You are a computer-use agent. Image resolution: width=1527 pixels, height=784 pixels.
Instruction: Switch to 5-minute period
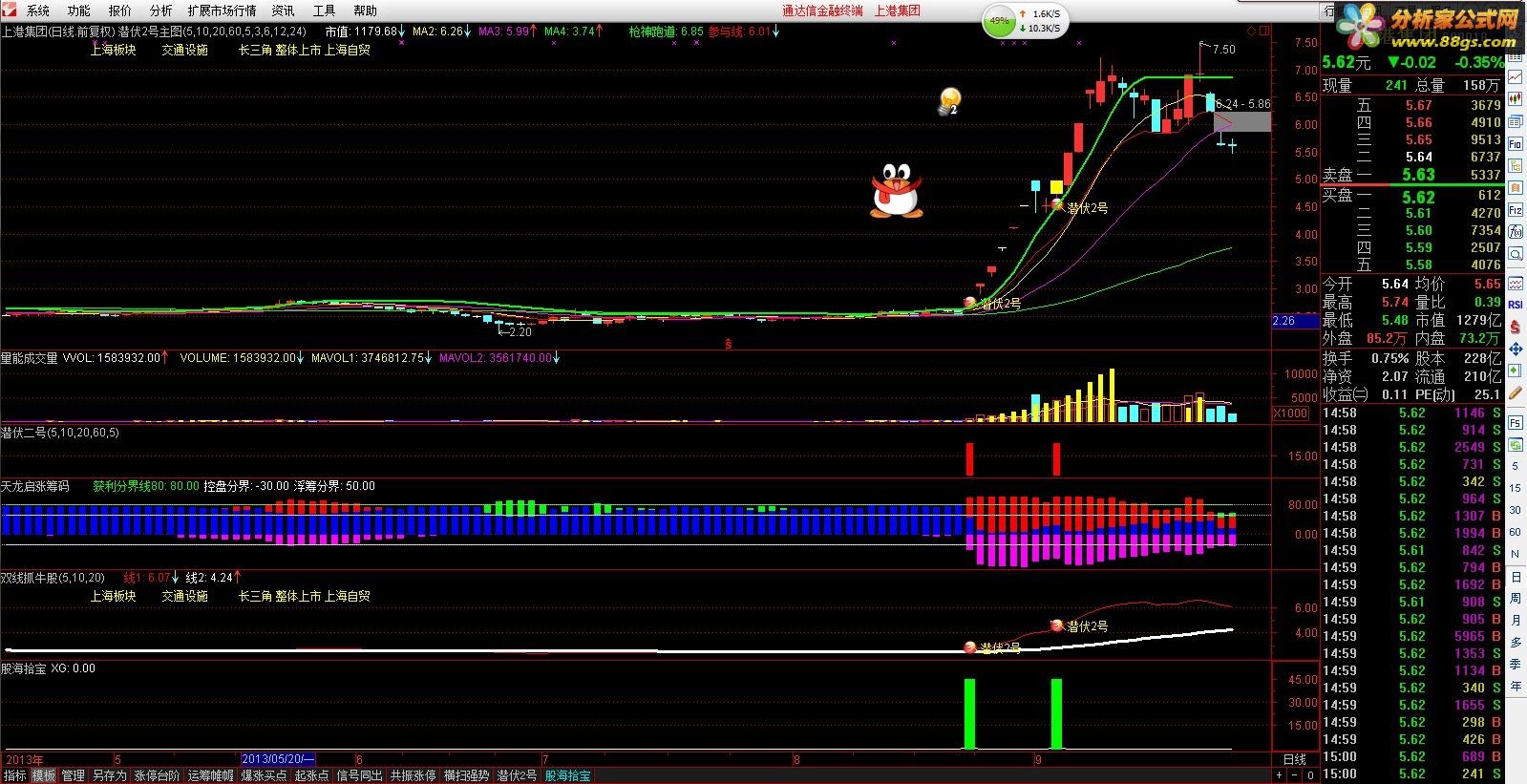(x=1516, y=466)
